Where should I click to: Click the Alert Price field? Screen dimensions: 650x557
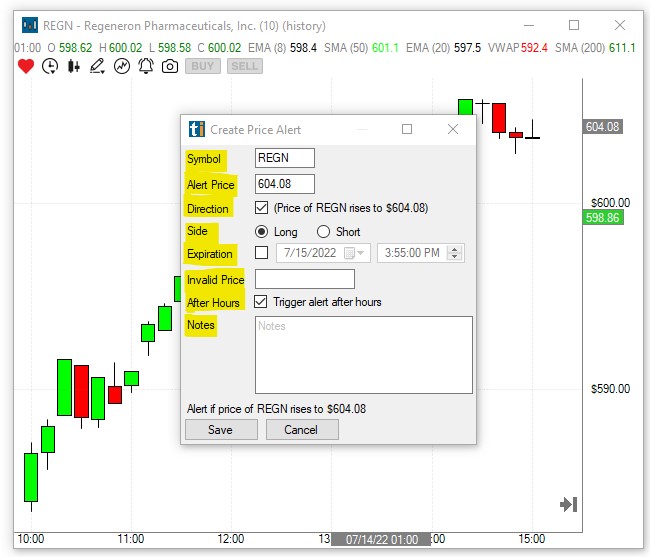pos(285,184)
